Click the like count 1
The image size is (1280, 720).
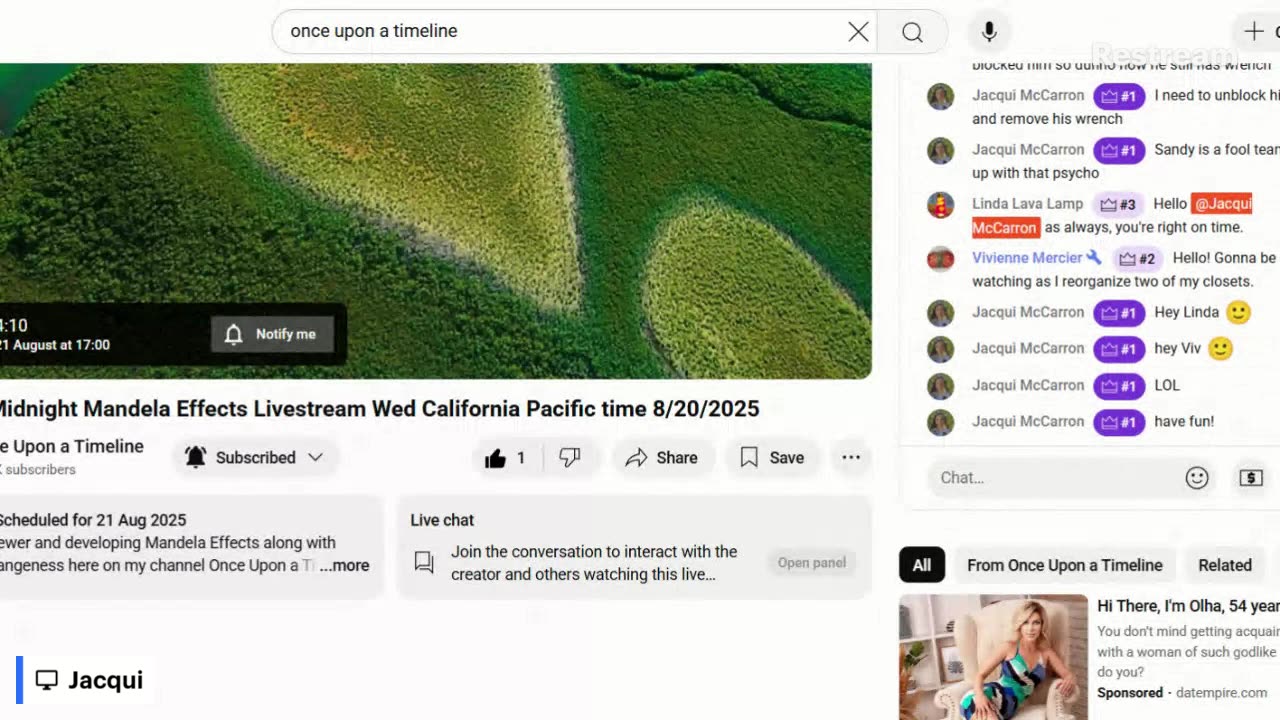[x=520, y=458]
